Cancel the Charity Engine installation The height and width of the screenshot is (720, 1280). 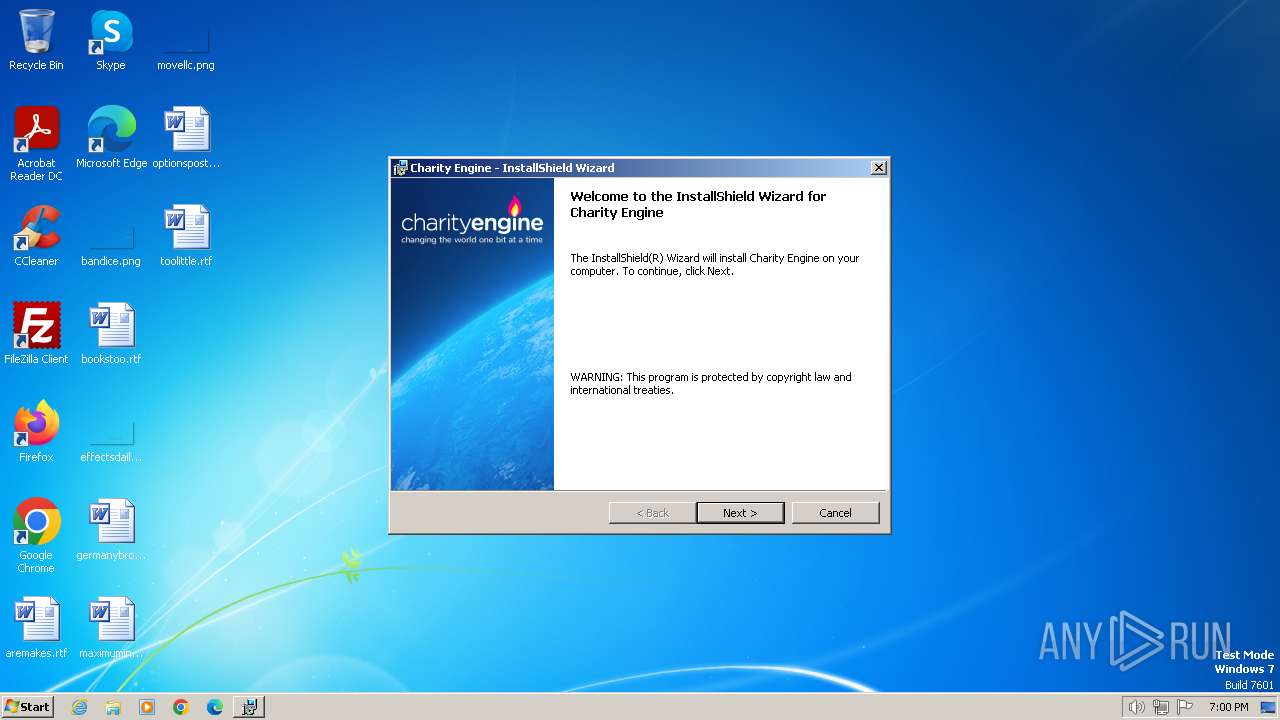pos(835,513)
